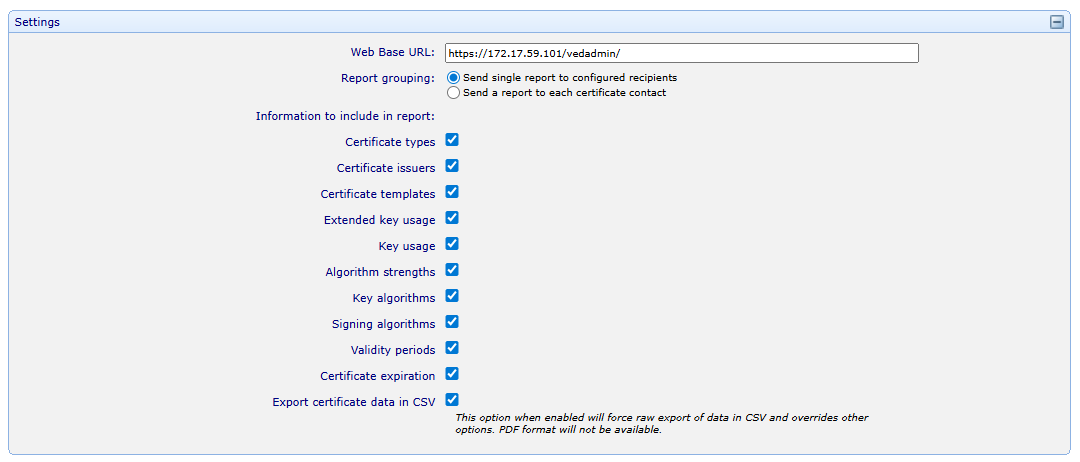Toggle Signing algorithms checkbox
Screen dimensions: 1080x462
(452, 323)
